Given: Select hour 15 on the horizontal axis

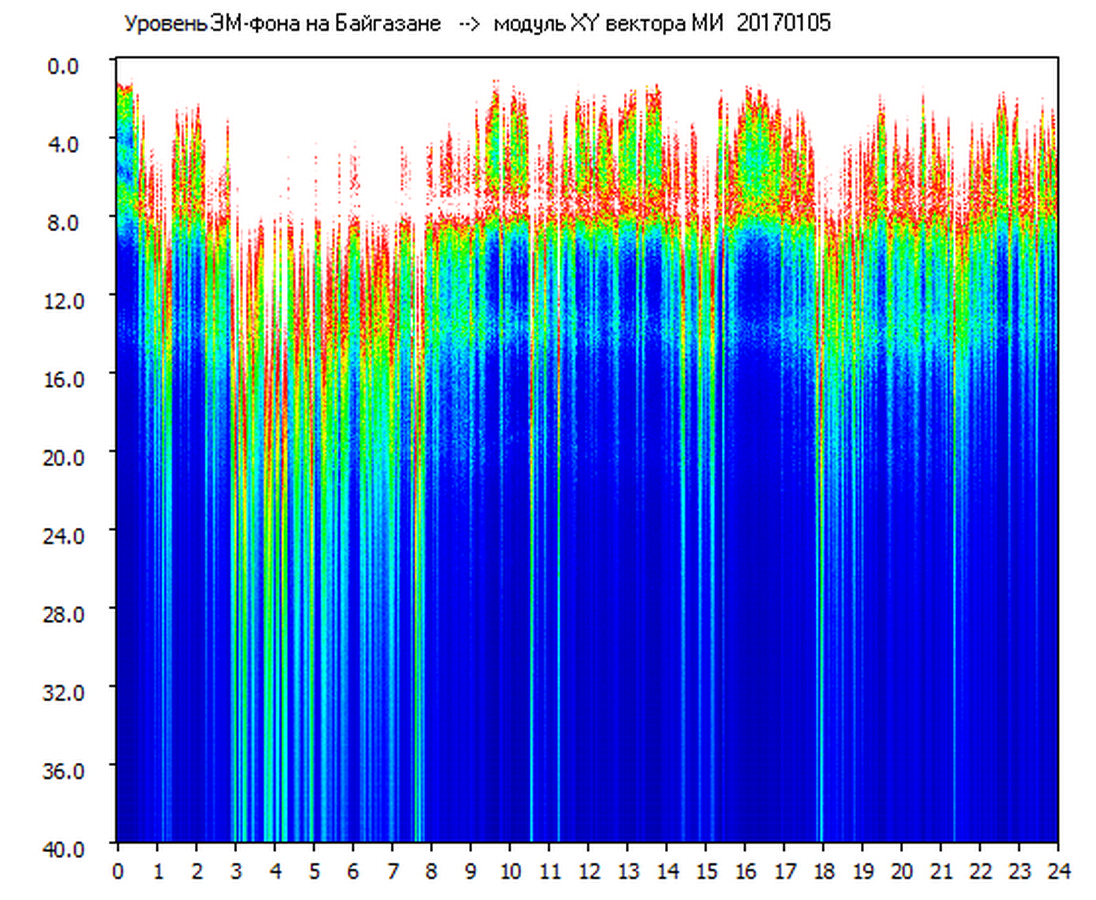Looking at the screenshot, I should pos(706,870).
